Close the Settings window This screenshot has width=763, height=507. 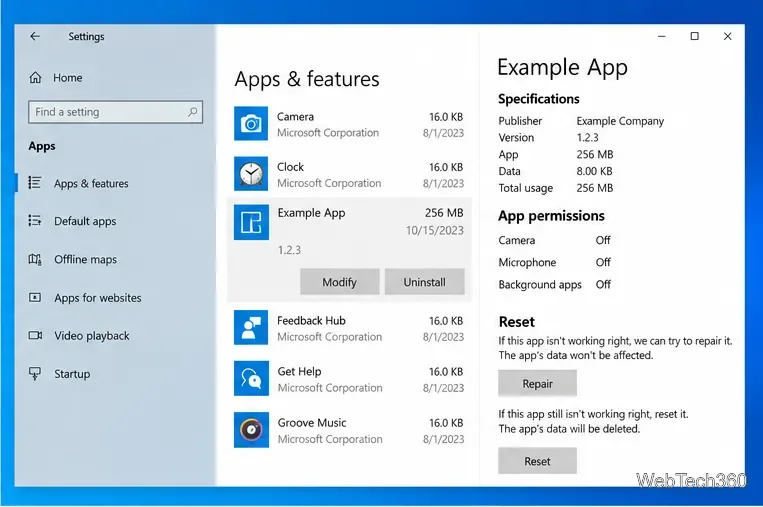[x=727, y=36]
